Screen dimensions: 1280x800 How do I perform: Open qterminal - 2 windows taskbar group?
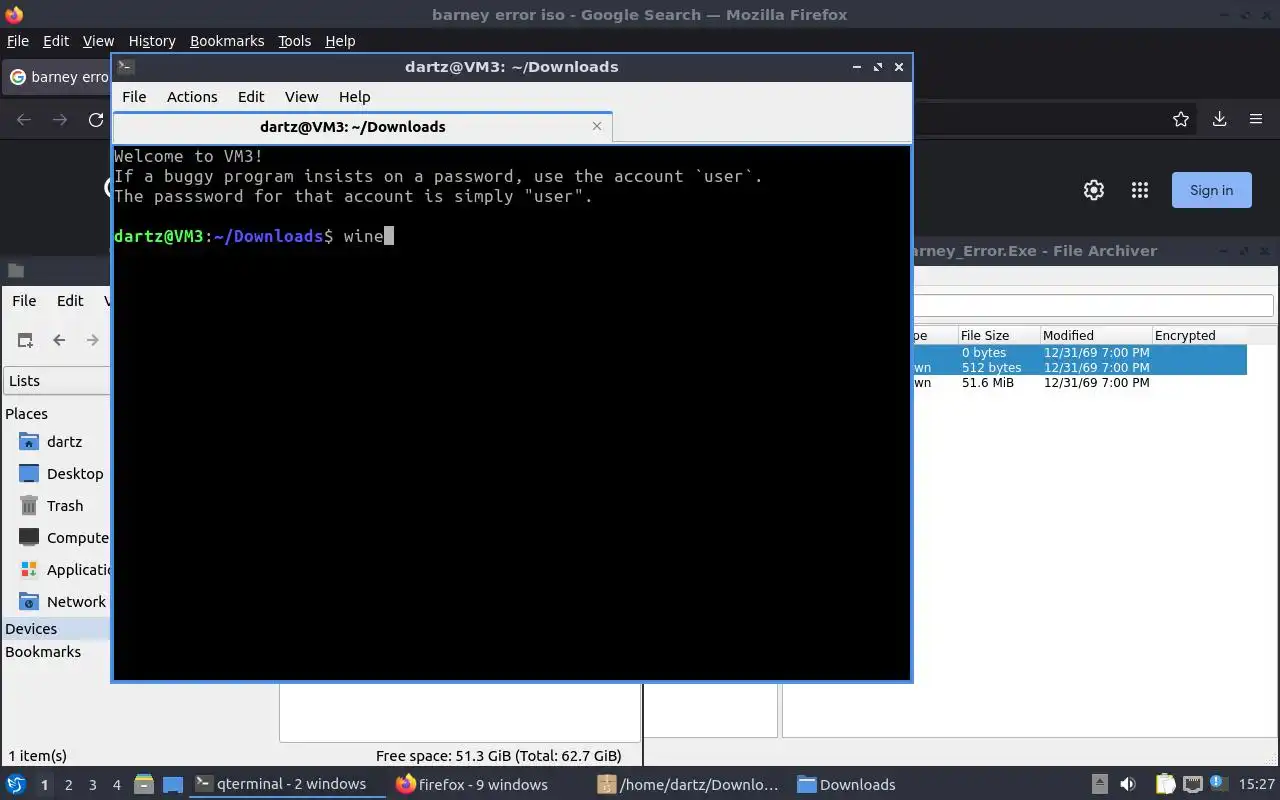click(288, 785)
